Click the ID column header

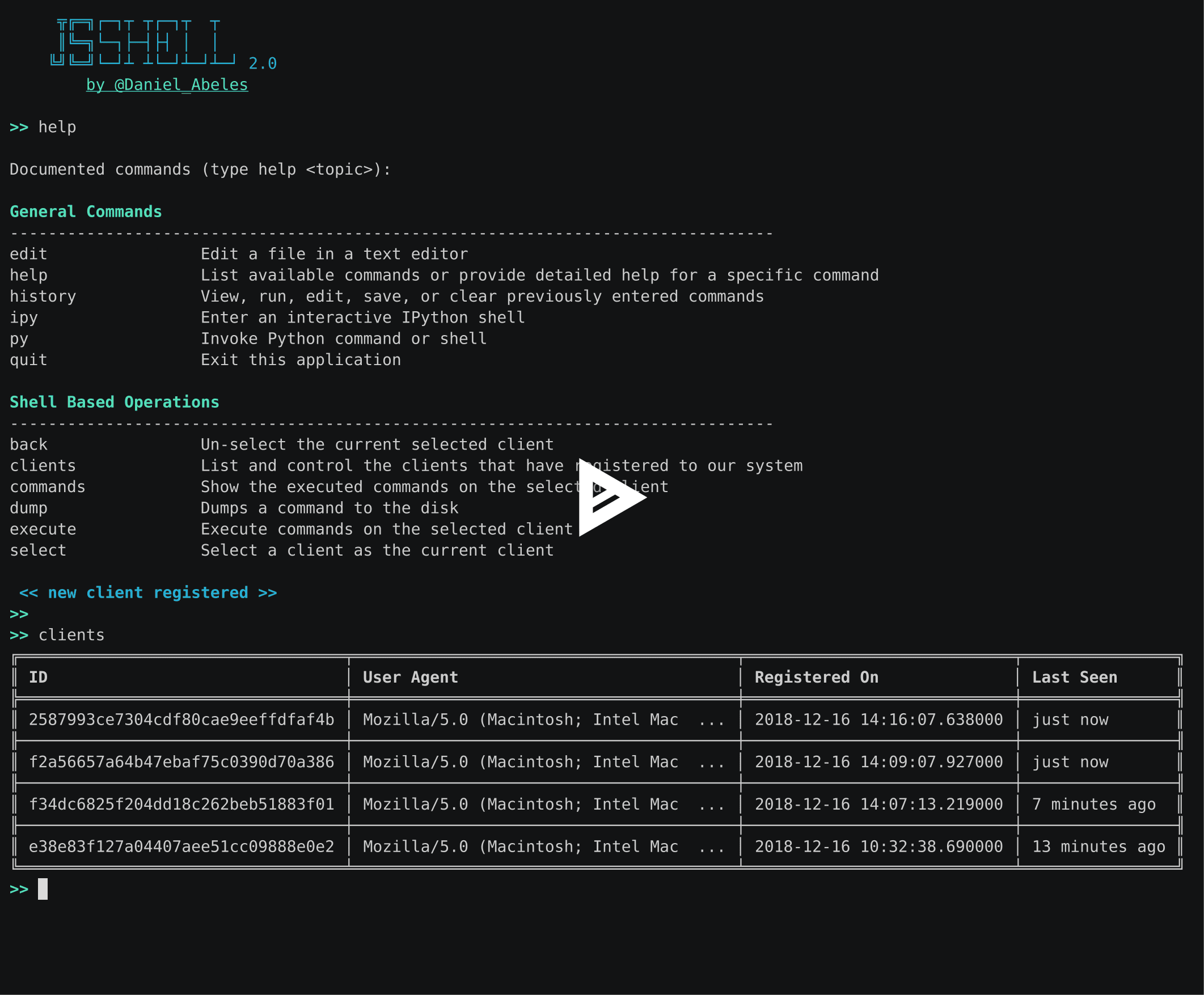(38, 677)
